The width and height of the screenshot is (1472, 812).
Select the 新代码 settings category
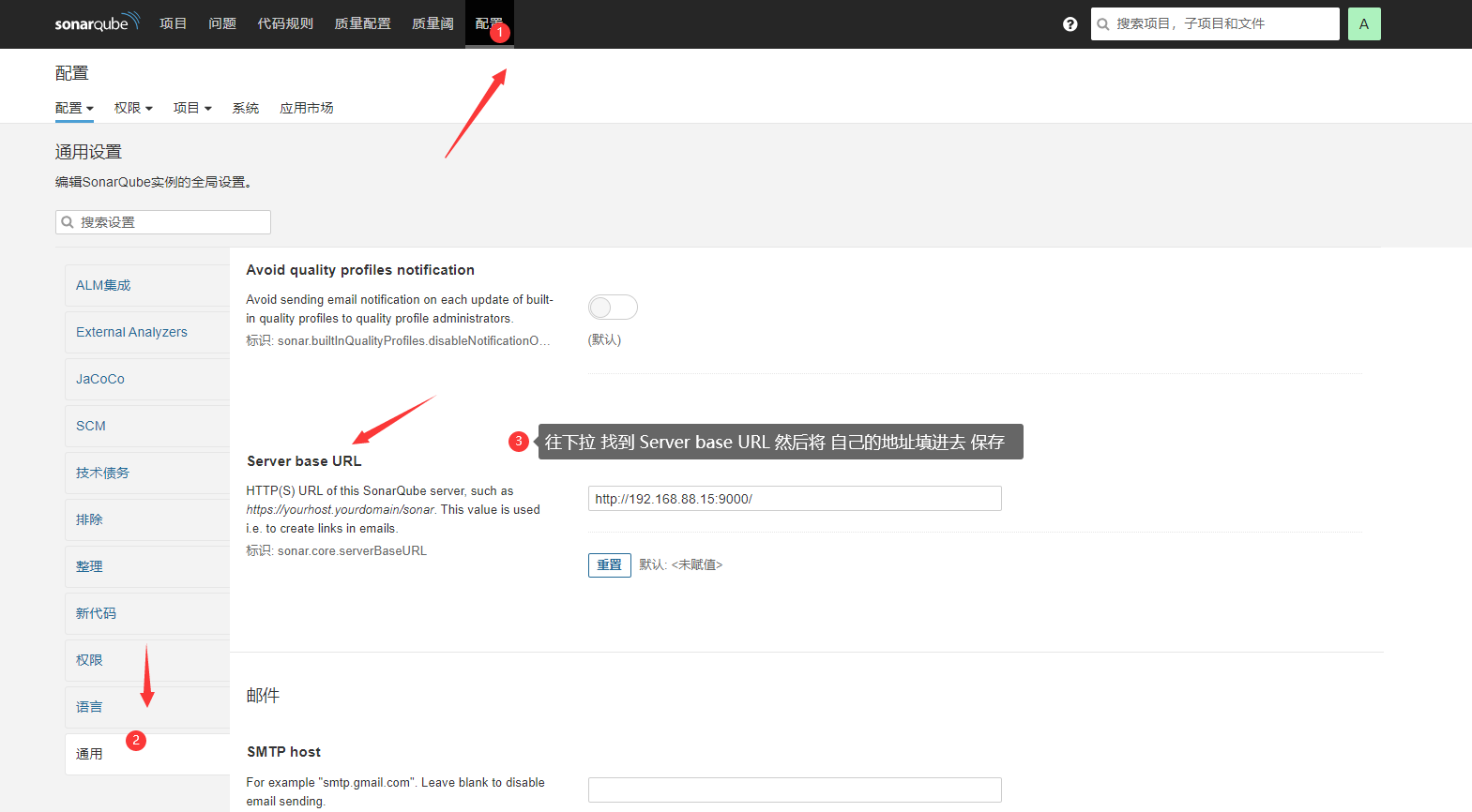point(147,613)
